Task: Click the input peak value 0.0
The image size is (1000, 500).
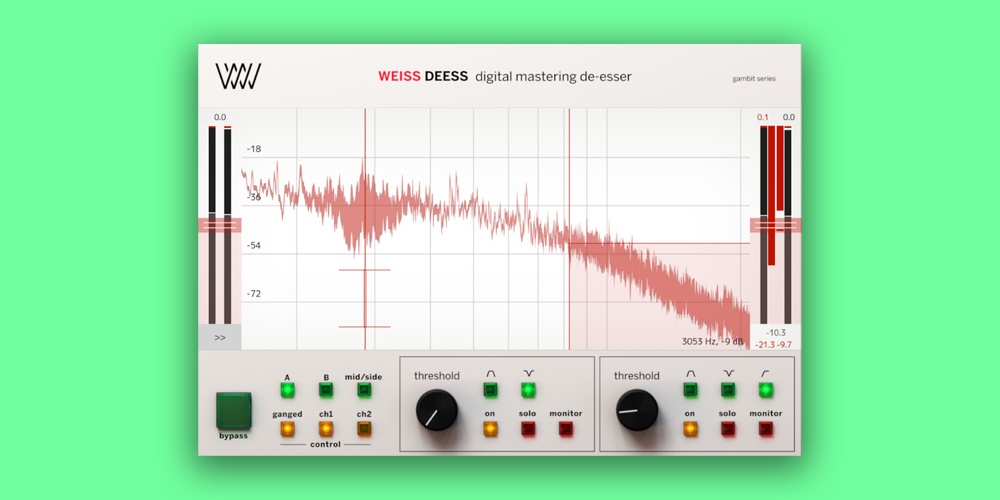Action: click(220, 117)
